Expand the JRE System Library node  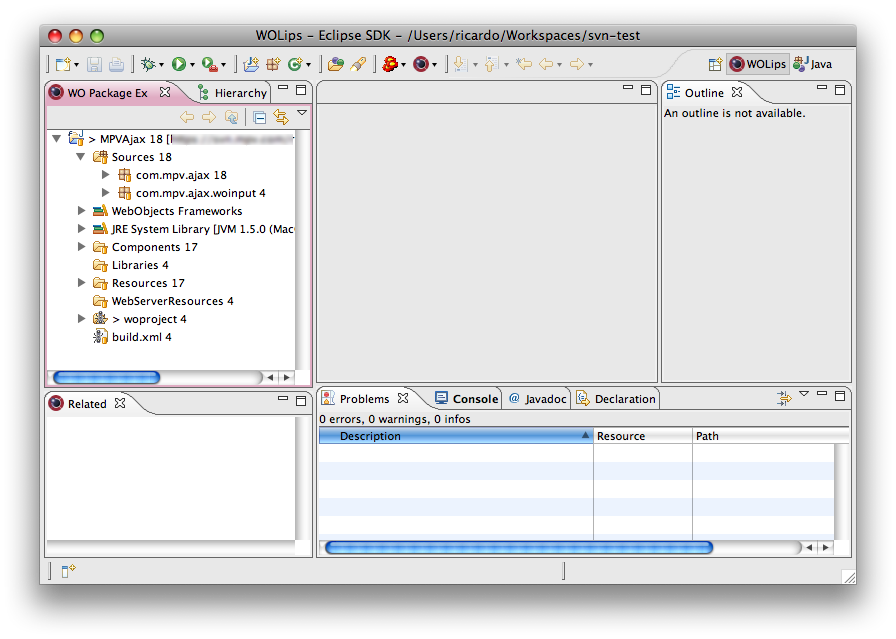(81, 229)
